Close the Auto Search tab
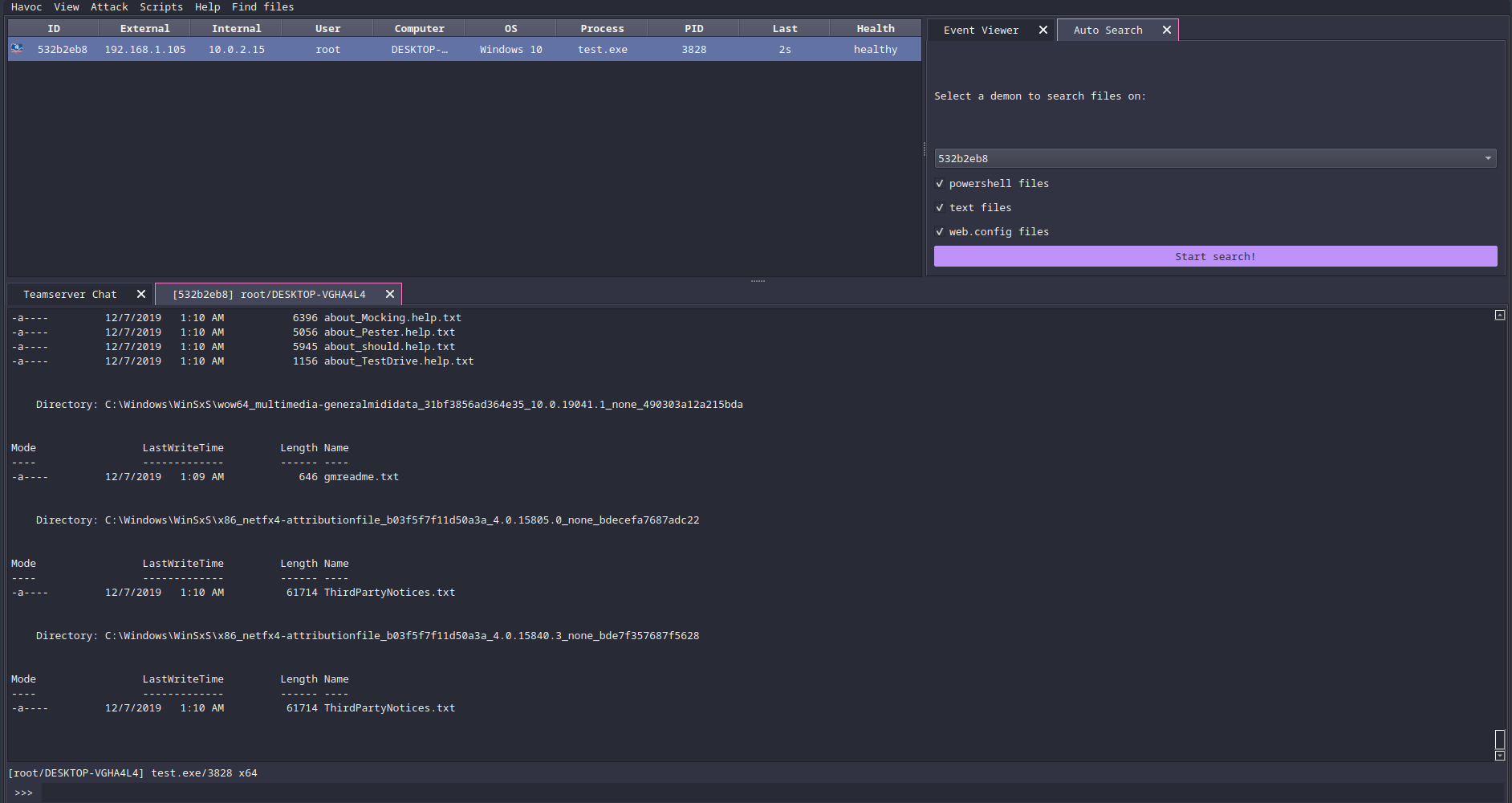Viewport: 1512px width, 803px height. tap(1167, 30)
